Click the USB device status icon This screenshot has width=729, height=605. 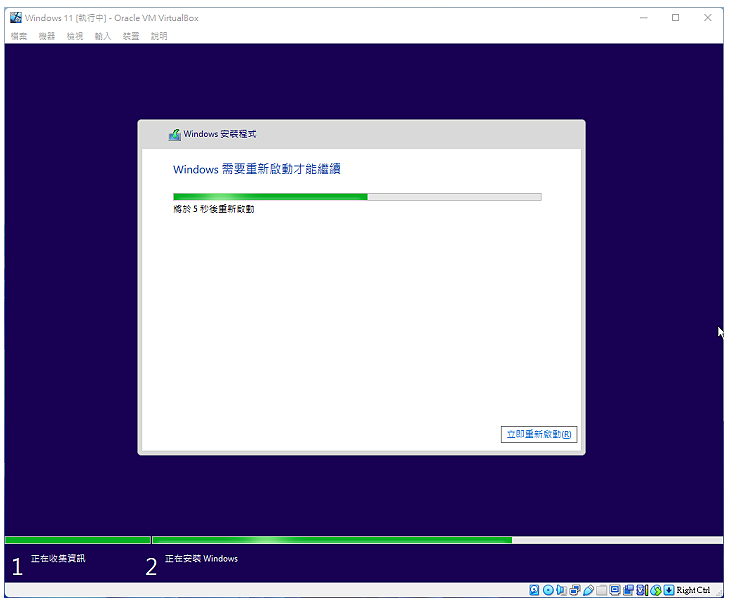click(x=589, y=590)
